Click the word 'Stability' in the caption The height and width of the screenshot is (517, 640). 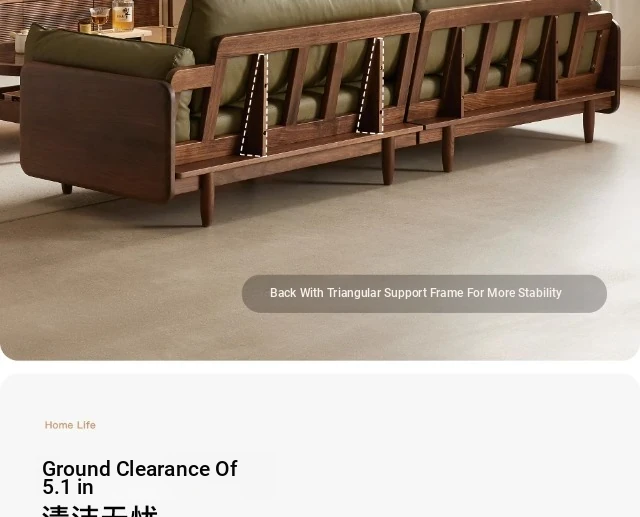pyautogui.click(x=540, y=293)
